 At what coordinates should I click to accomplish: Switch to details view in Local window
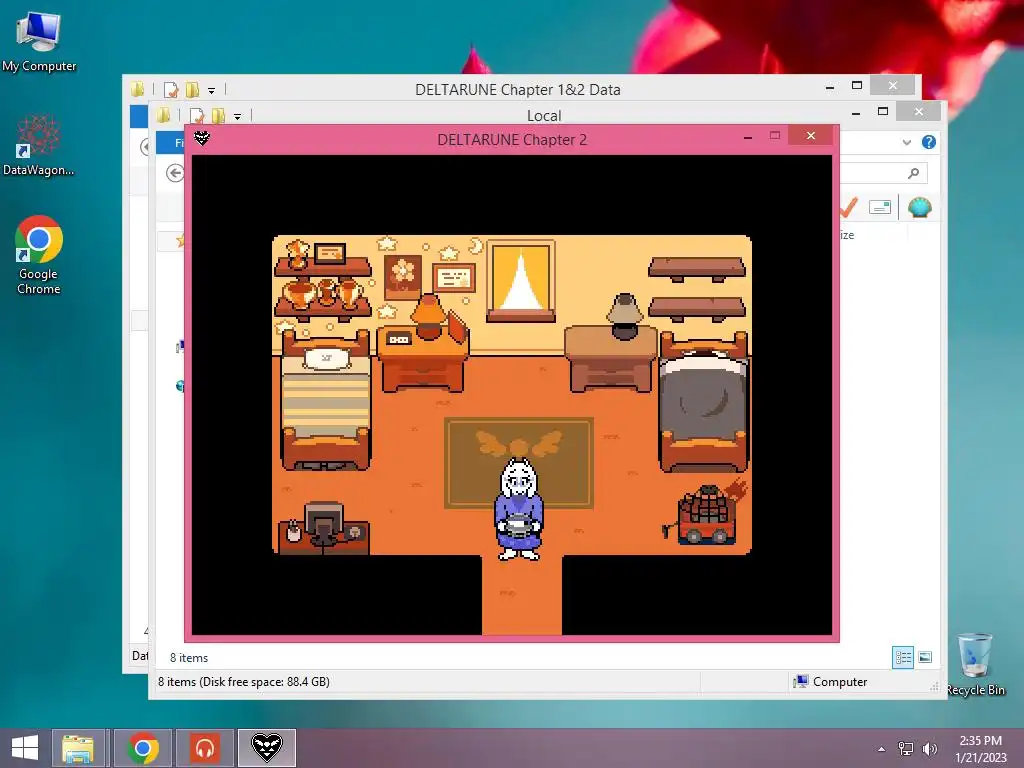[903, 657]
